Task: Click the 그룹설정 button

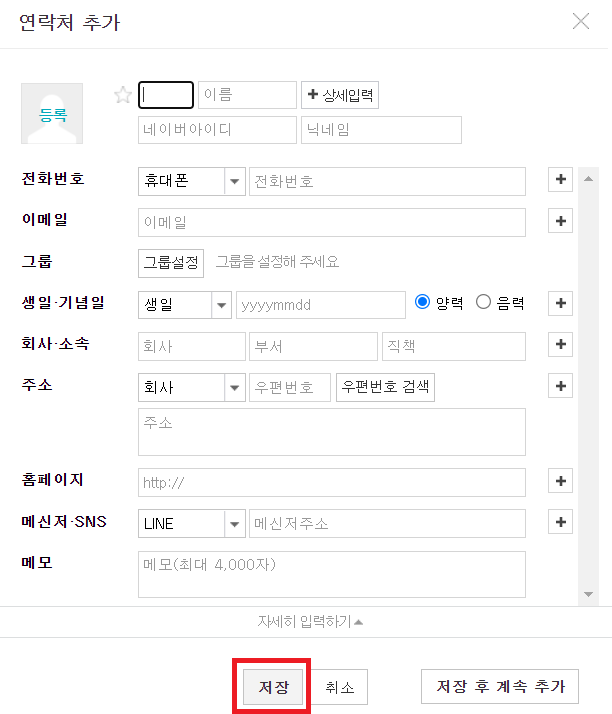Action: click(171, 263)
